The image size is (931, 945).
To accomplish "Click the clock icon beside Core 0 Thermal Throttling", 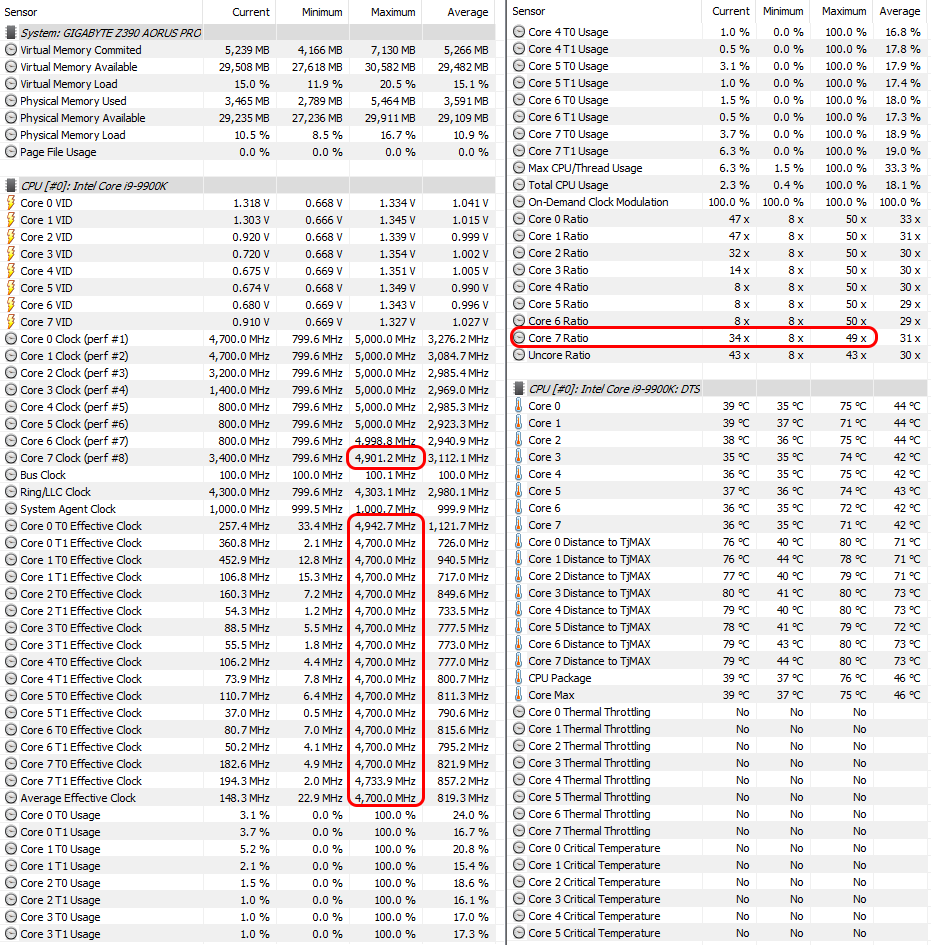I will 518,712.
